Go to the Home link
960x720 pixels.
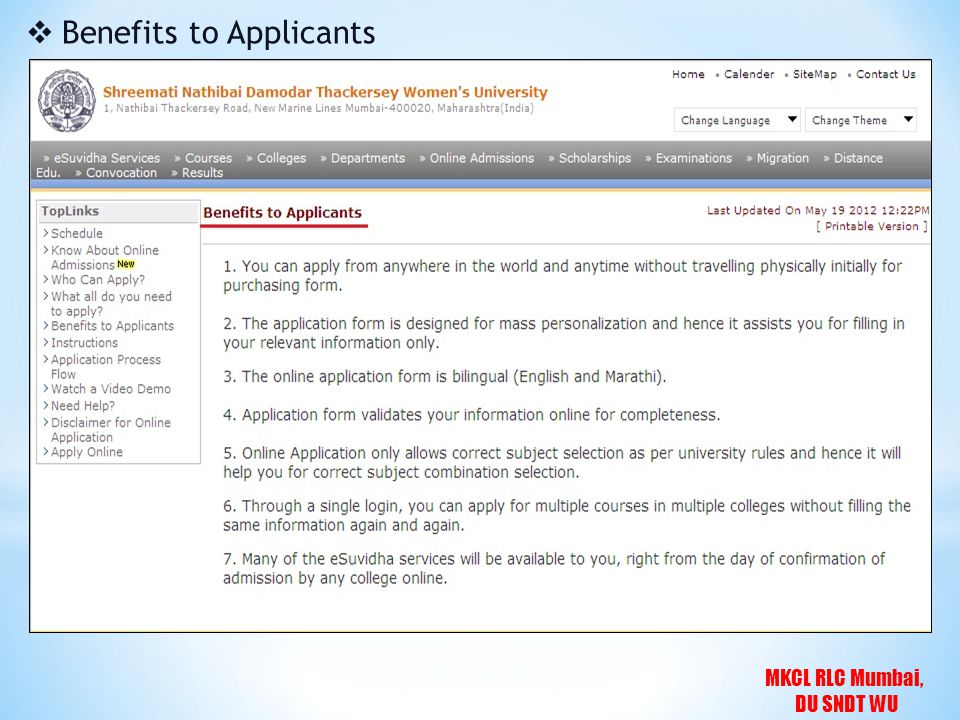pos(688,74)
